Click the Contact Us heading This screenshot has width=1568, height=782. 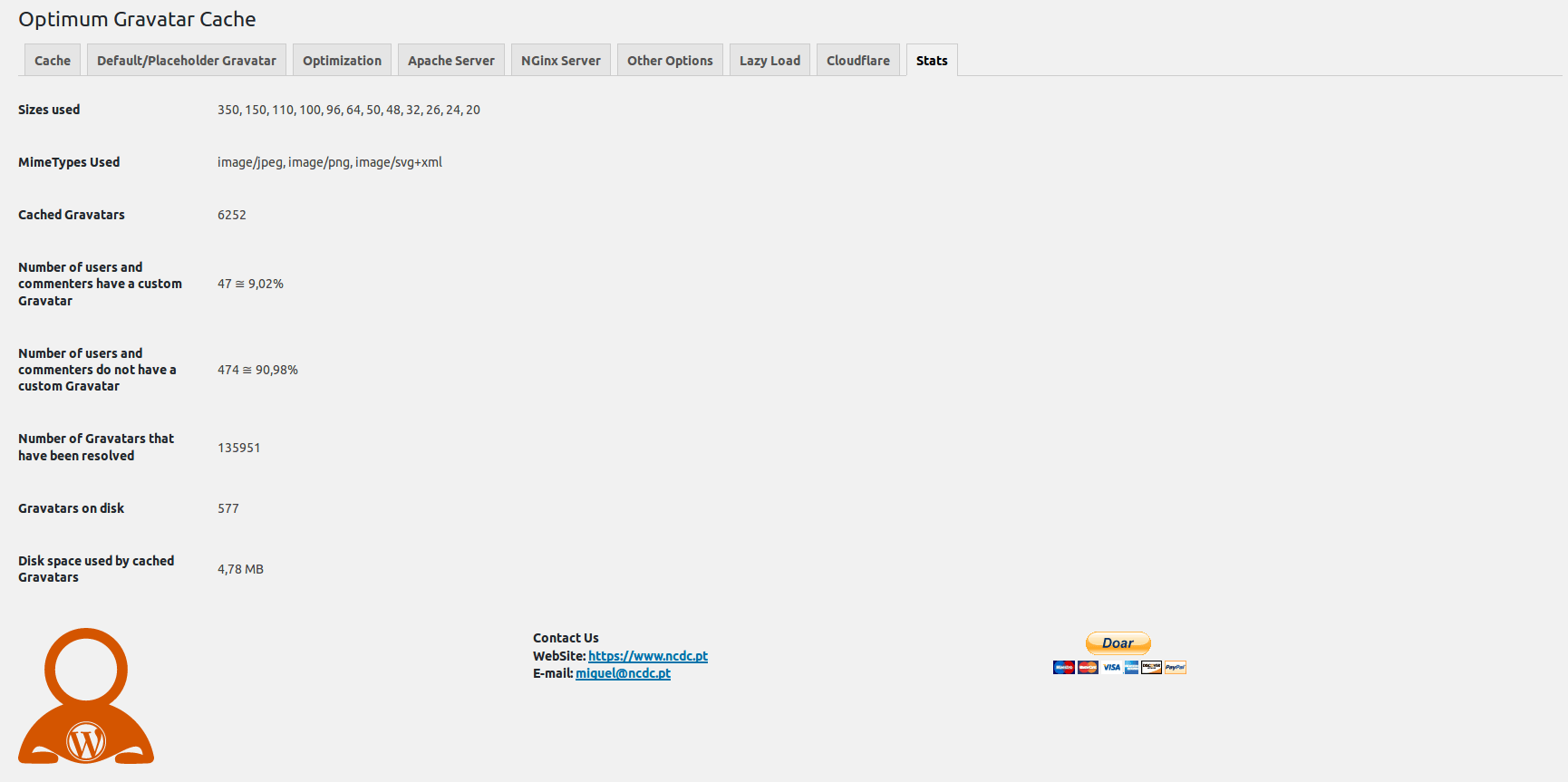point(566,638)
